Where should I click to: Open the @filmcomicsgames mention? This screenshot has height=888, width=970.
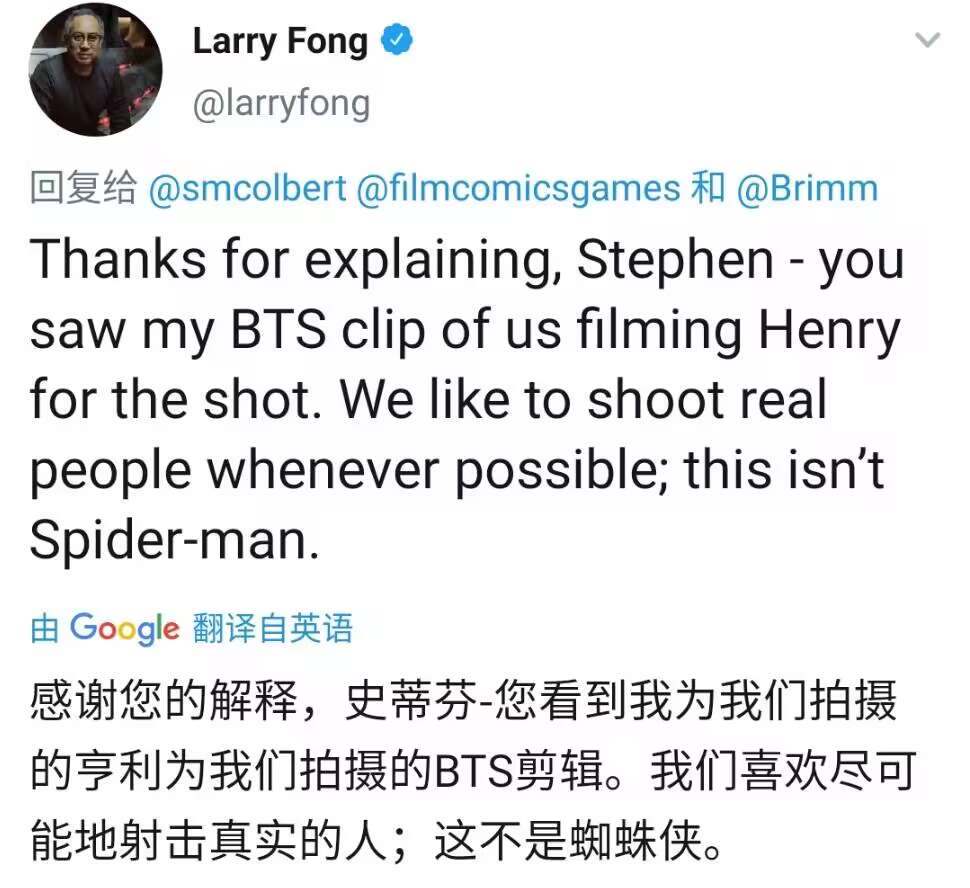[518, 188]
